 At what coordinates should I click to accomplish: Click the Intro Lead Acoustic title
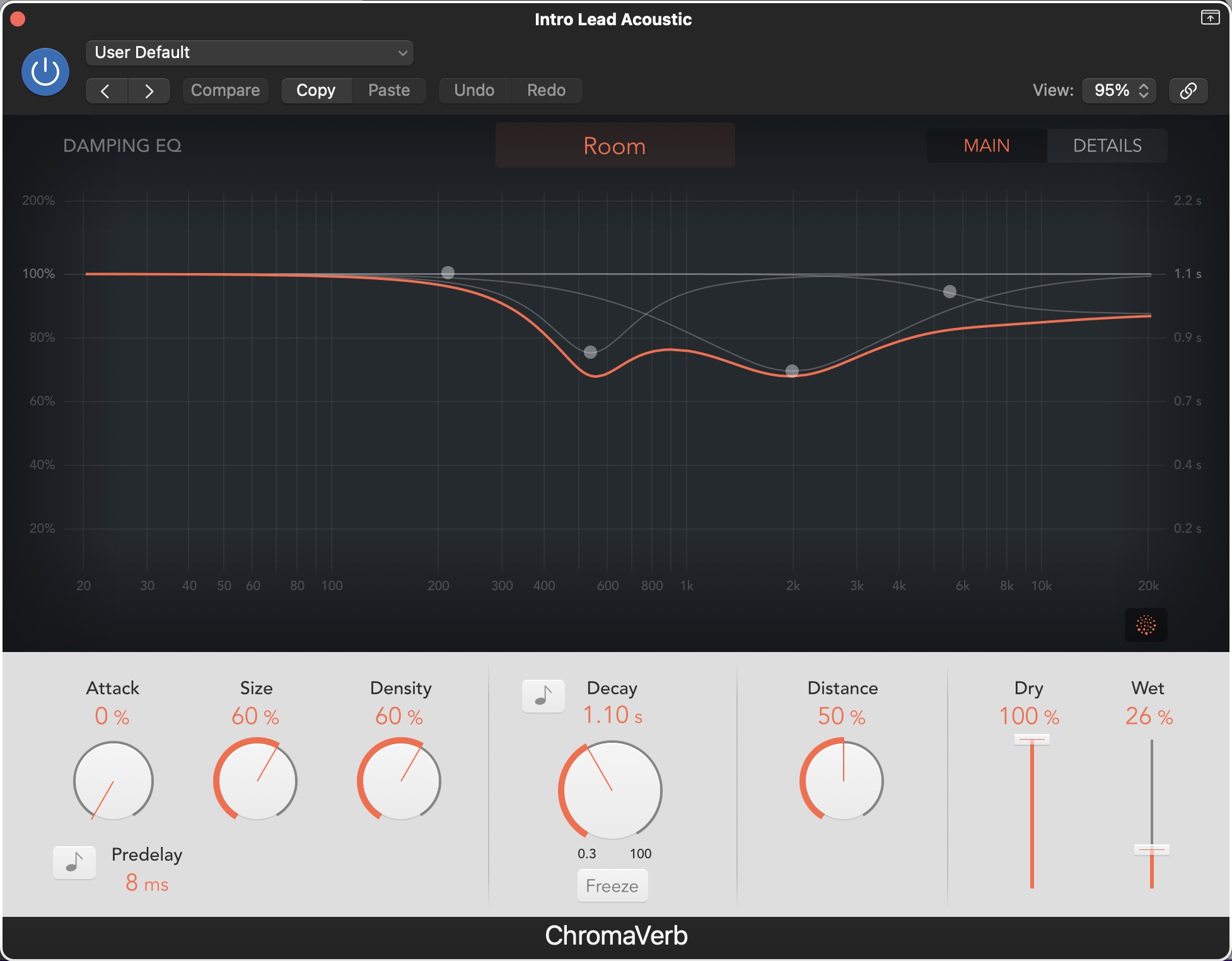tap(613, 20)
